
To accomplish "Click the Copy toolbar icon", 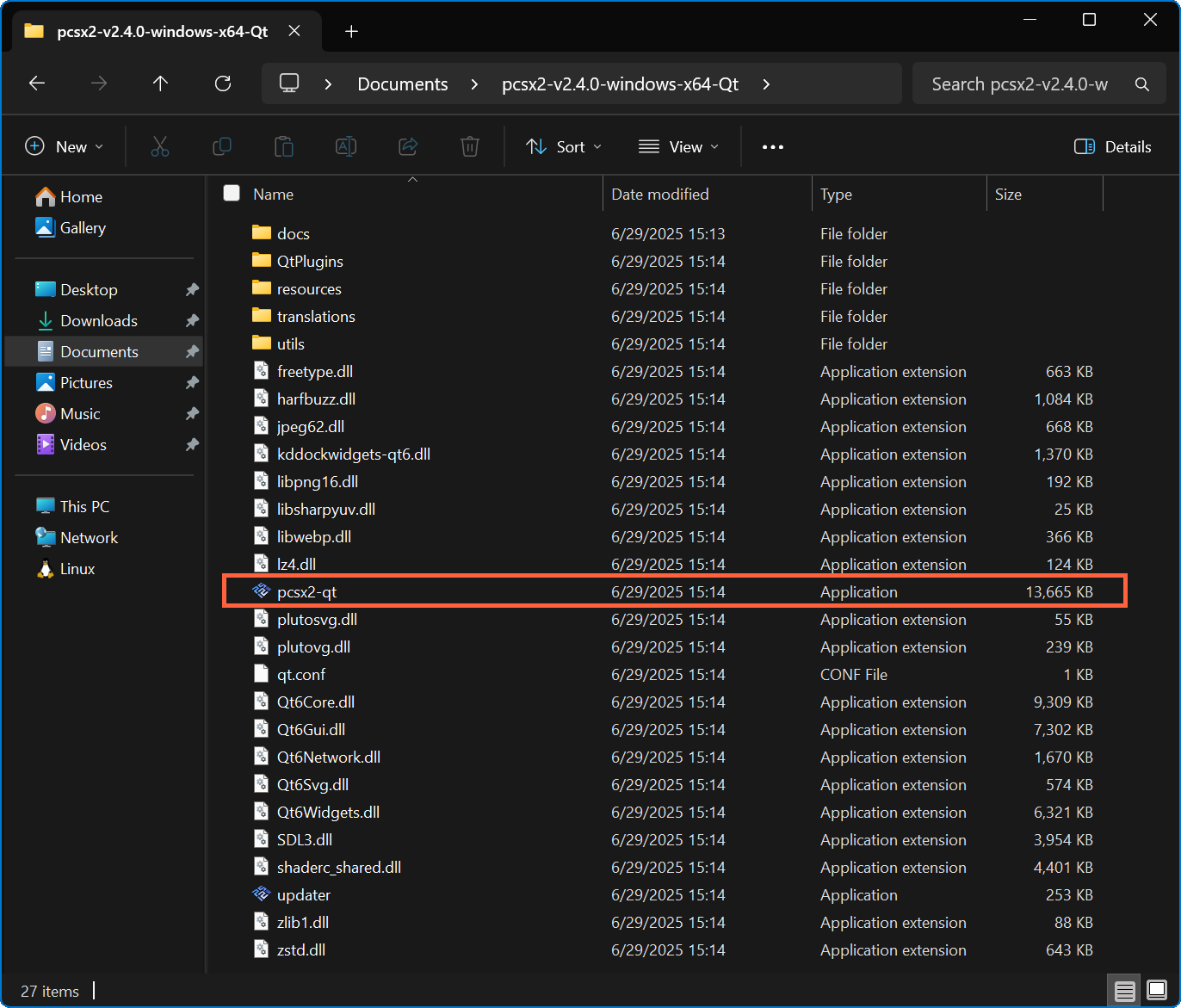I will pyautogui.click(x=222, y=146).
